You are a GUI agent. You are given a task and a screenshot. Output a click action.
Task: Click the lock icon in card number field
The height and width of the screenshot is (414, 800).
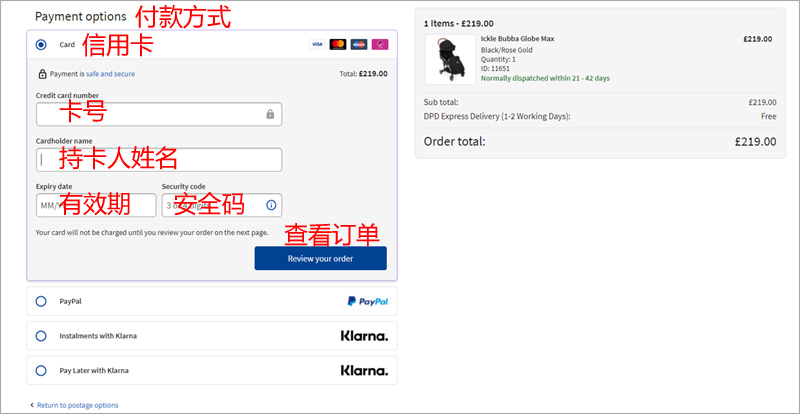pos(270,114)
